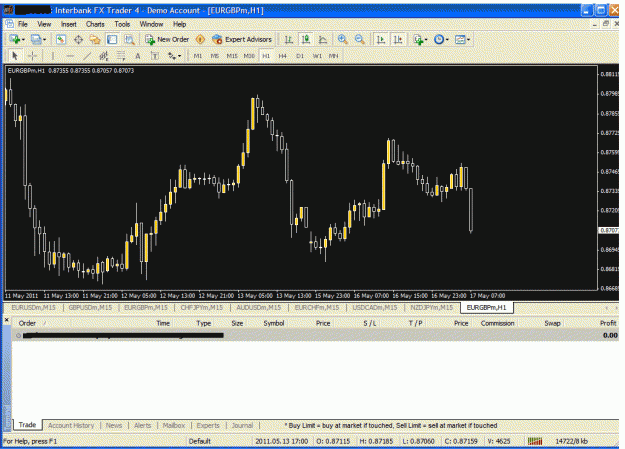Sort trades by Order column header
The width and height of the screenshot is (625, 449).
[27, 323]
